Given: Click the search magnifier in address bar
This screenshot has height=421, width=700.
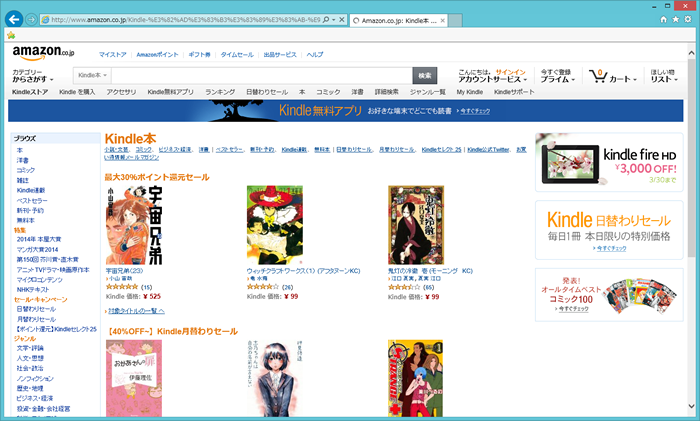Looking at the screenshot, I should pyautogui.click(x=326, y=20).
